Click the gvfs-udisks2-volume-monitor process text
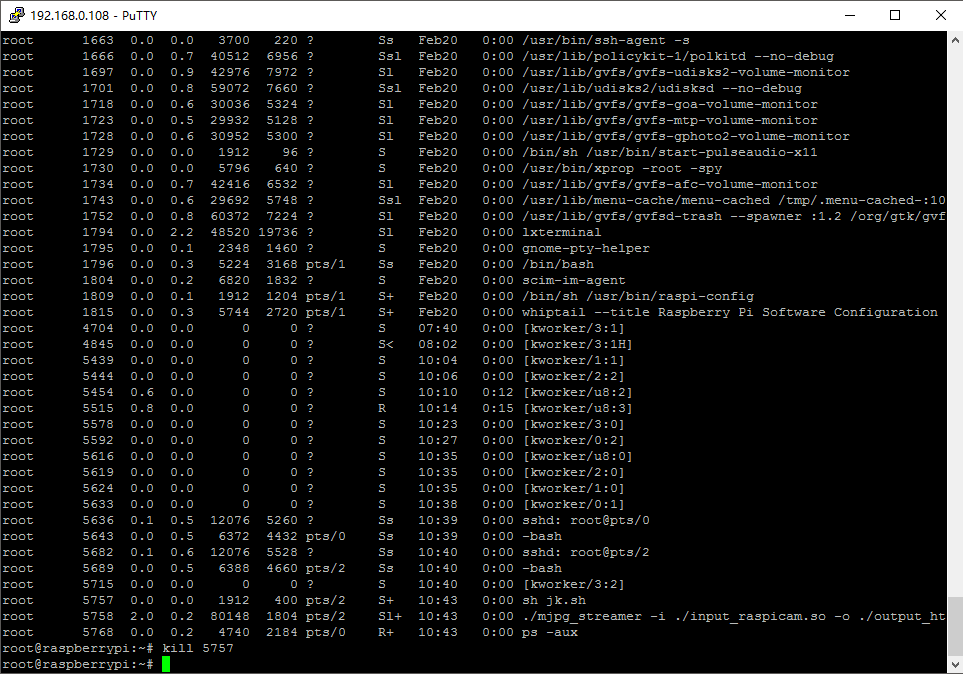The image size is (963, 674). 686,72
